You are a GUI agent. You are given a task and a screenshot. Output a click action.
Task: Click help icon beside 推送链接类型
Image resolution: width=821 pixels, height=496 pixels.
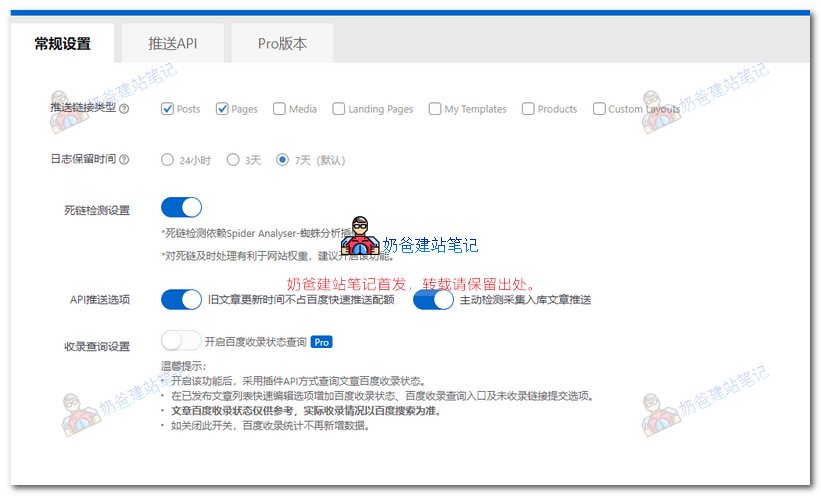[x=124, y=109]
